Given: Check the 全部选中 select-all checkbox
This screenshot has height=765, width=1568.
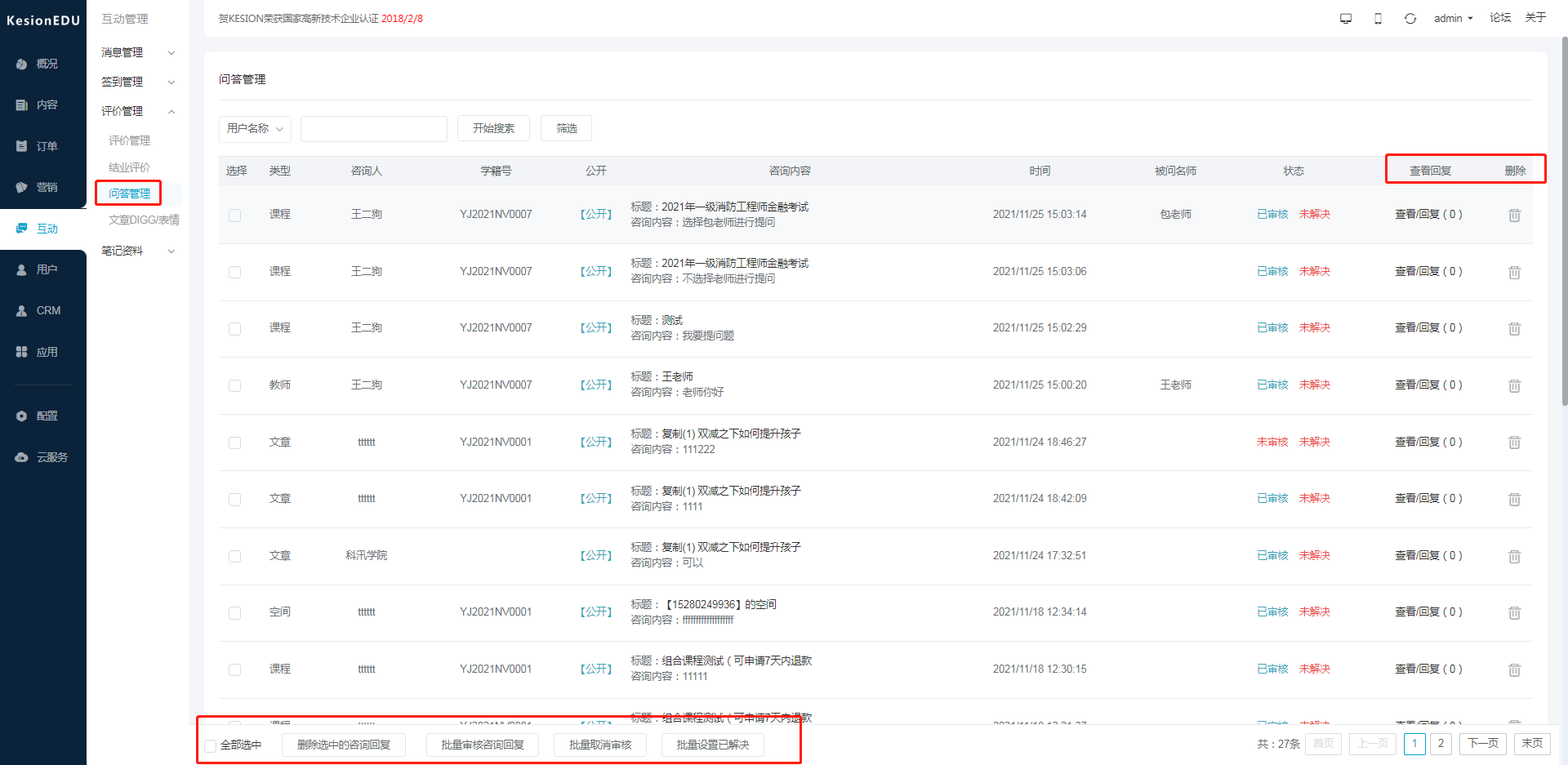Looking at the screenshot, I should pos(211,745).
